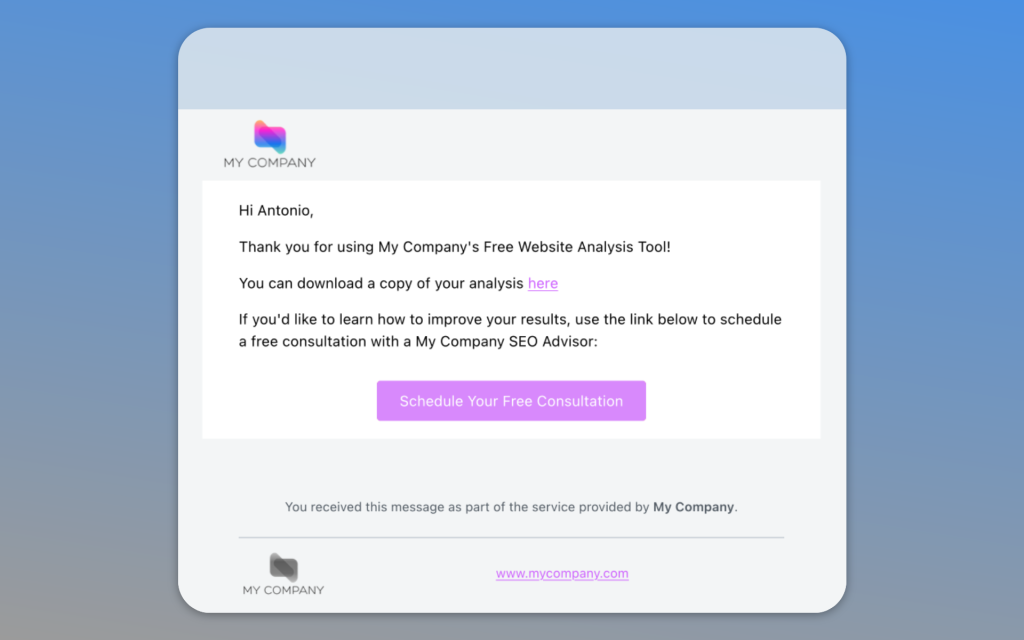
Task: Click the colorful My Company header logo
Action: (x=270, y=136)
